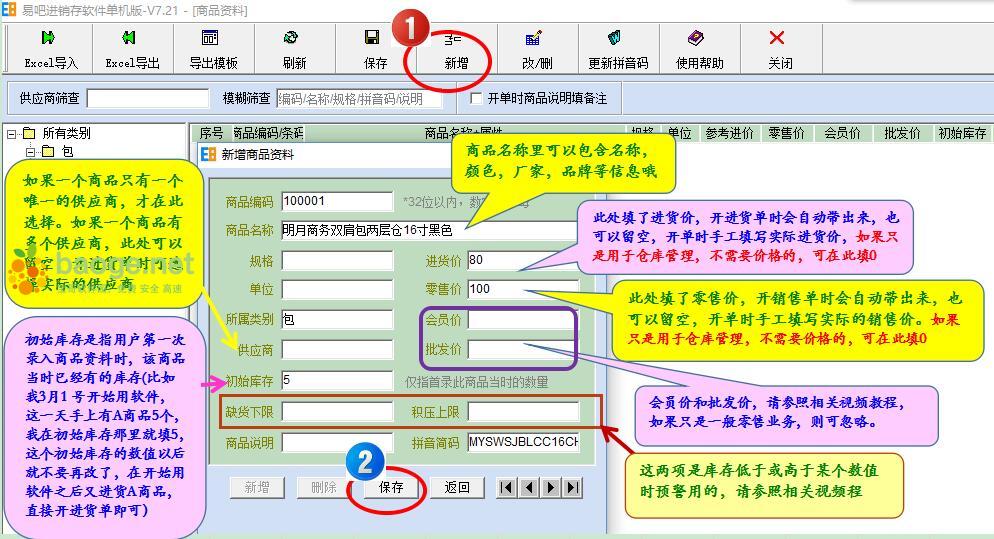Go to next record arrow button
994x539 pixels.
click(x=550, y=487)
